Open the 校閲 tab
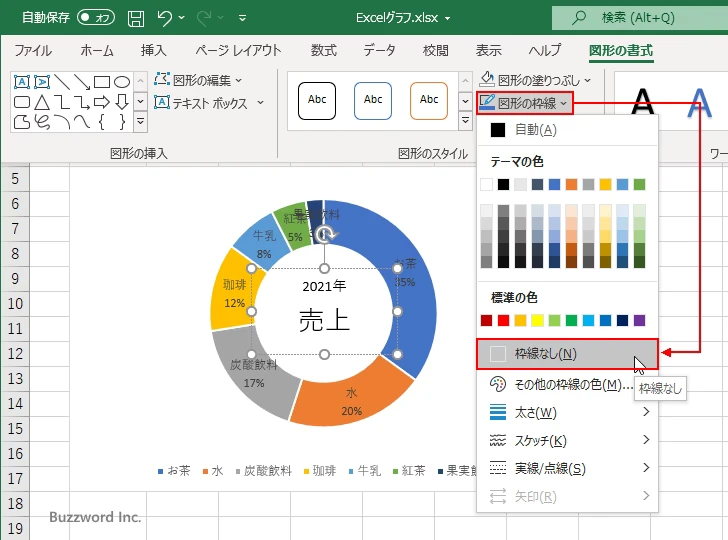 tap(436, 50)
